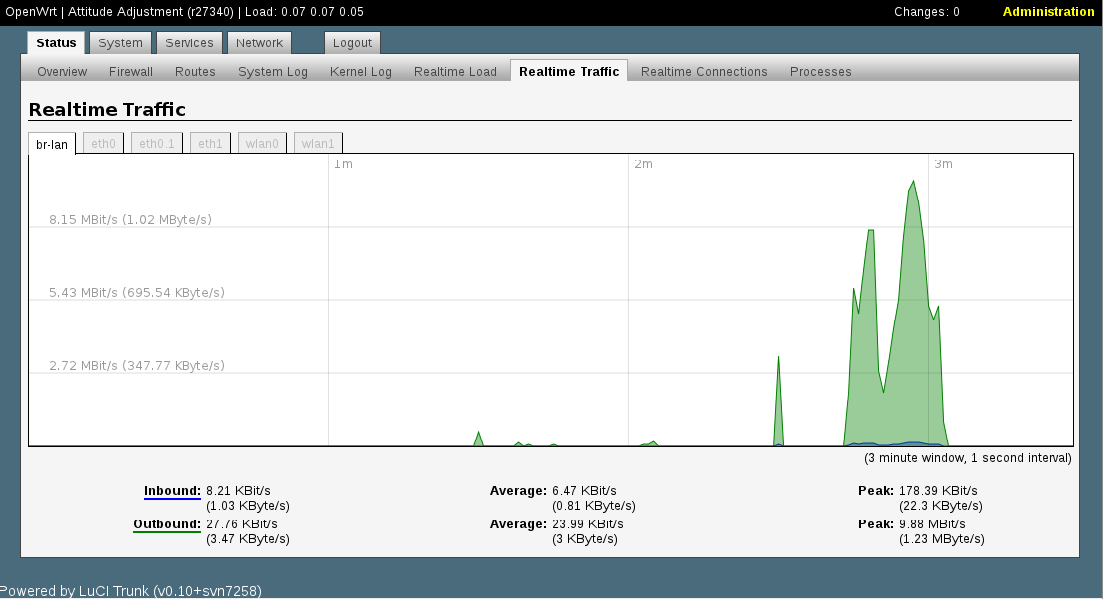Screen dimensions: 1103x599
Task: Click the Changes: 0 indicator
Action: pos(926,12)
